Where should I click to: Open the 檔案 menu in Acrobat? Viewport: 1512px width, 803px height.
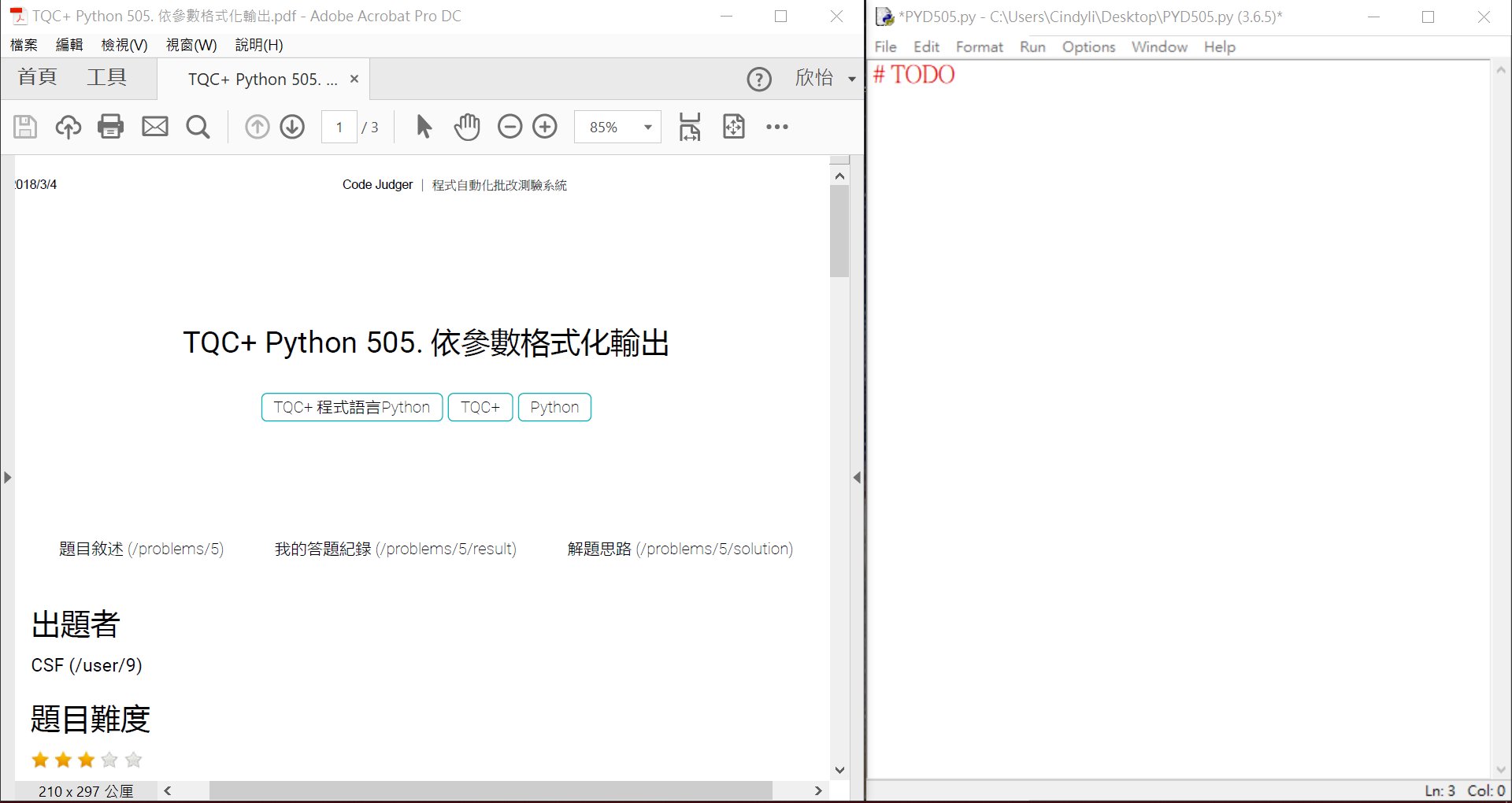(x=24, y=45)
